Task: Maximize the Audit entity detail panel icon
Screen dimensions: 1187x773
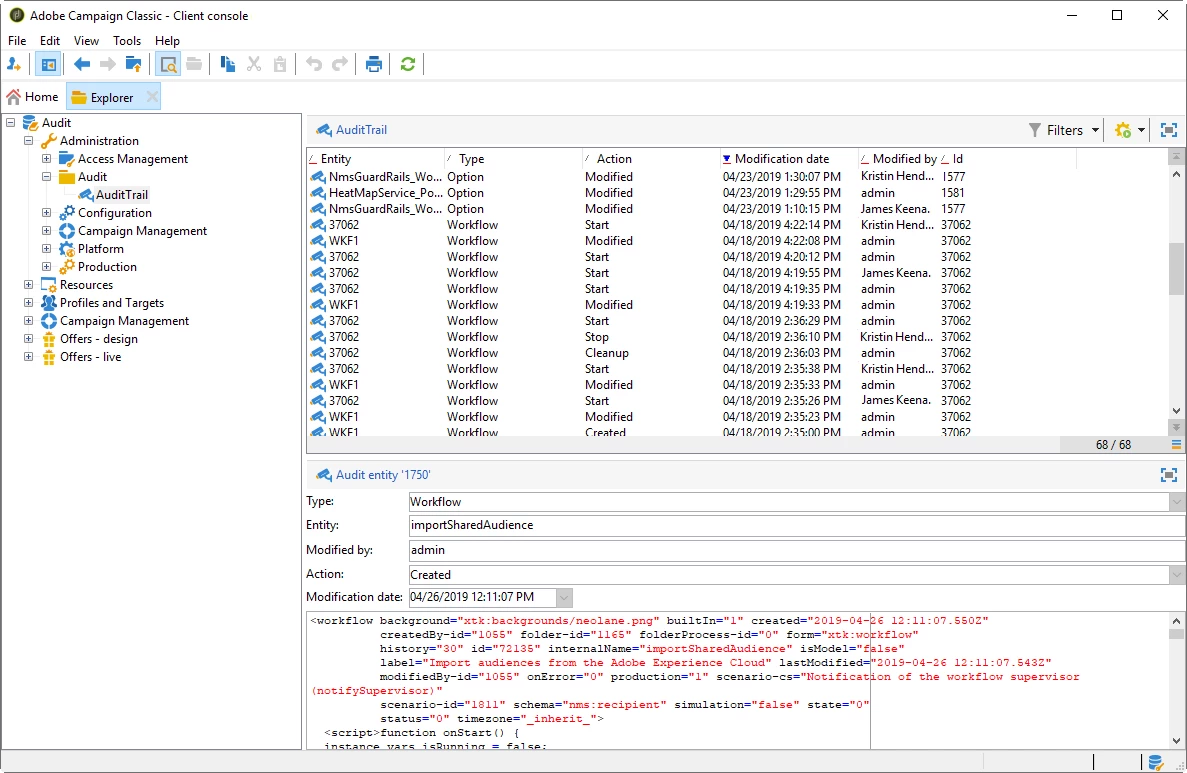Action: tap(1169, 475)
